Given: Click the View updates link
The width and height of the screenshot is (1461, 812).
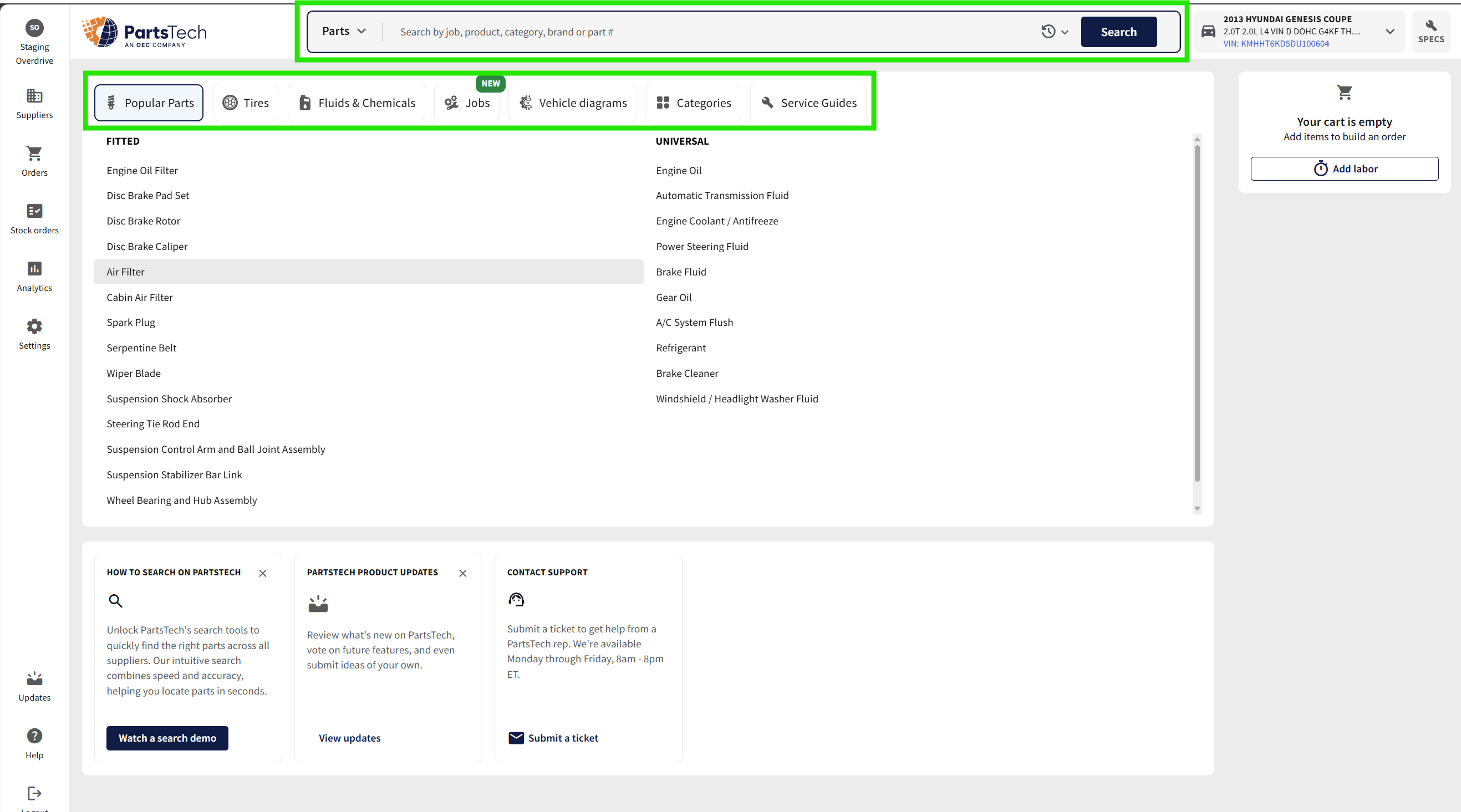Looking at the screenshot, I should click(x=349, y=738).
